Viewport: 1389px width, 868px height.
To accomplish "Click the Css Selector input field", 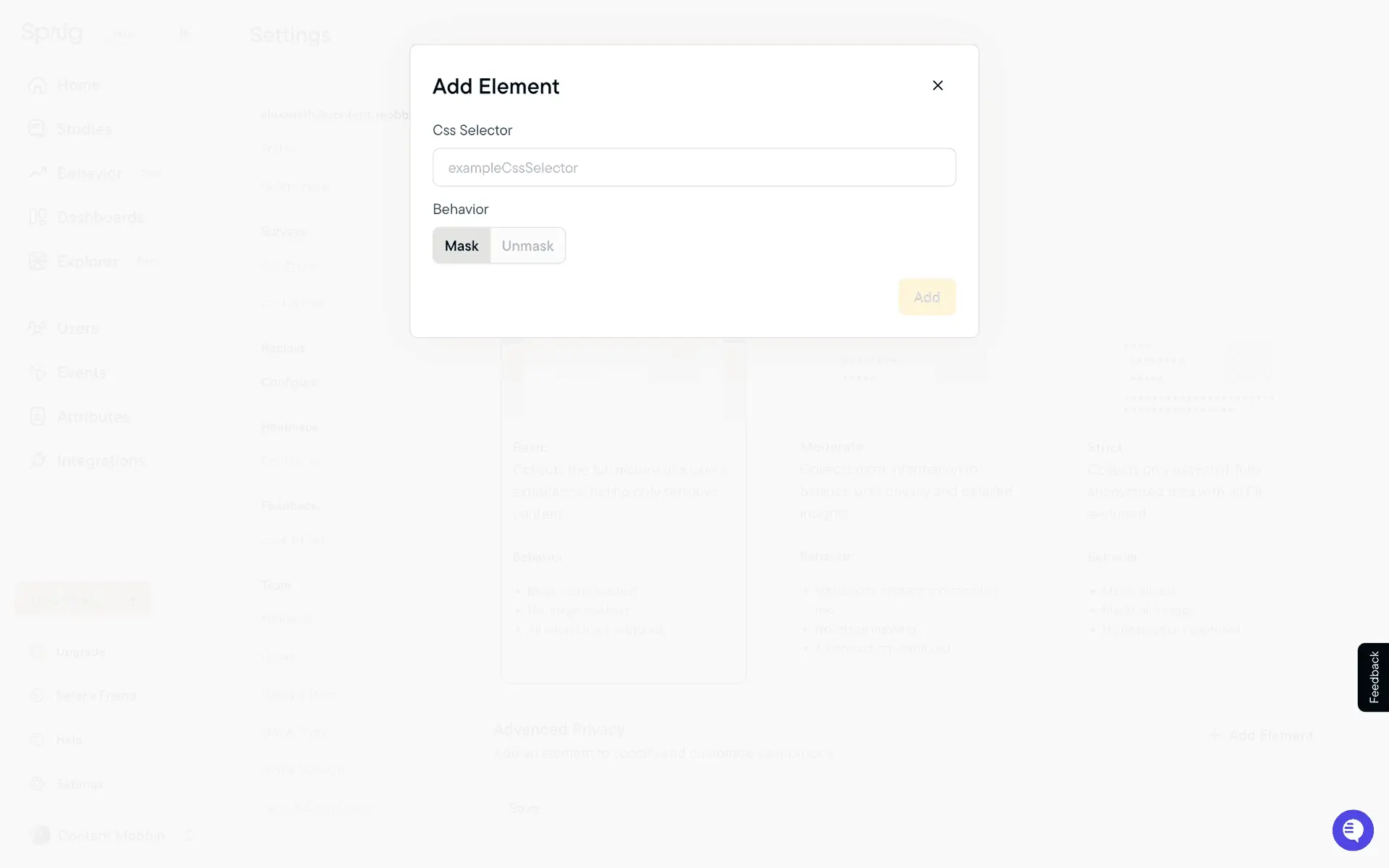I will click(694, 168).
